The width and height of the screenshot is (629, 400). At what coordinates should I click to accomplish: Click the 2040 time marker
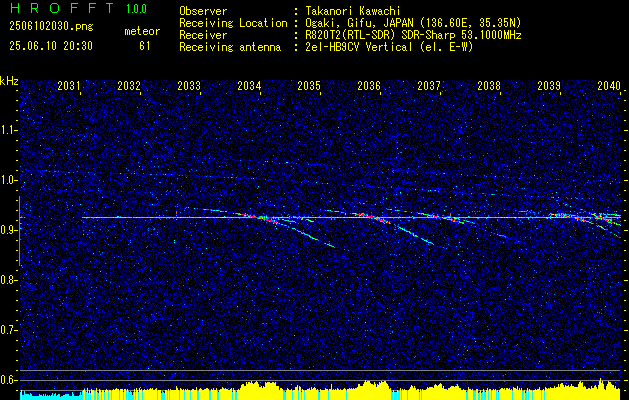point(609,85)
